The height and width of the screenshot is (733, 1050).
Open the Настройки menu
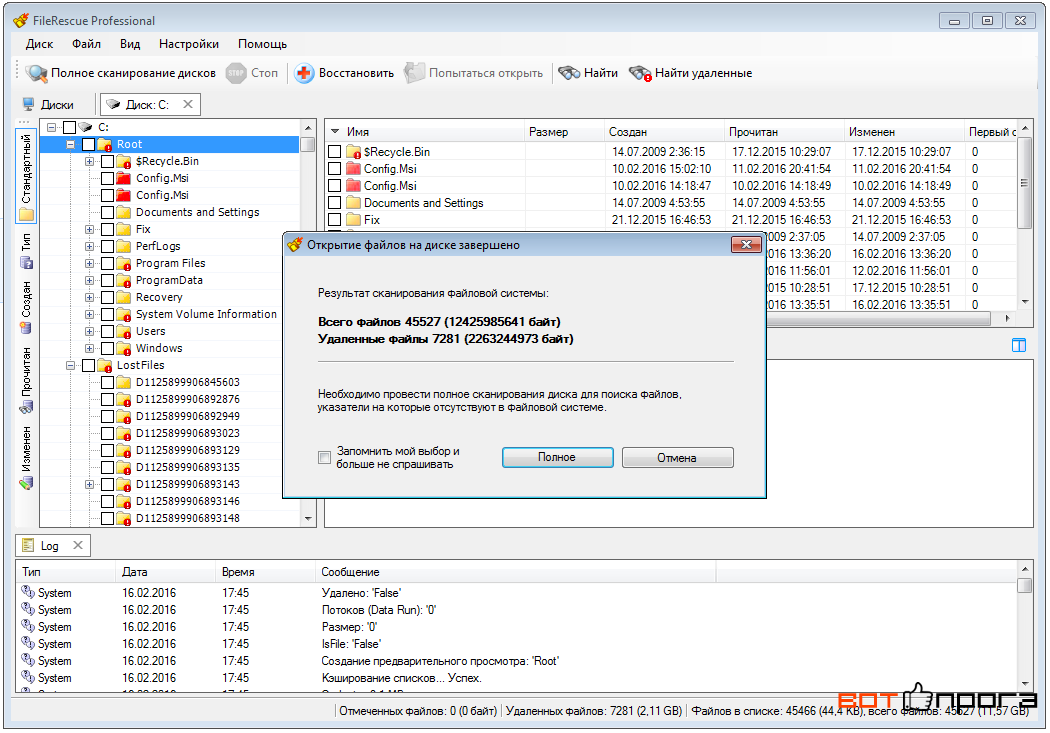[x=189, y=44]
